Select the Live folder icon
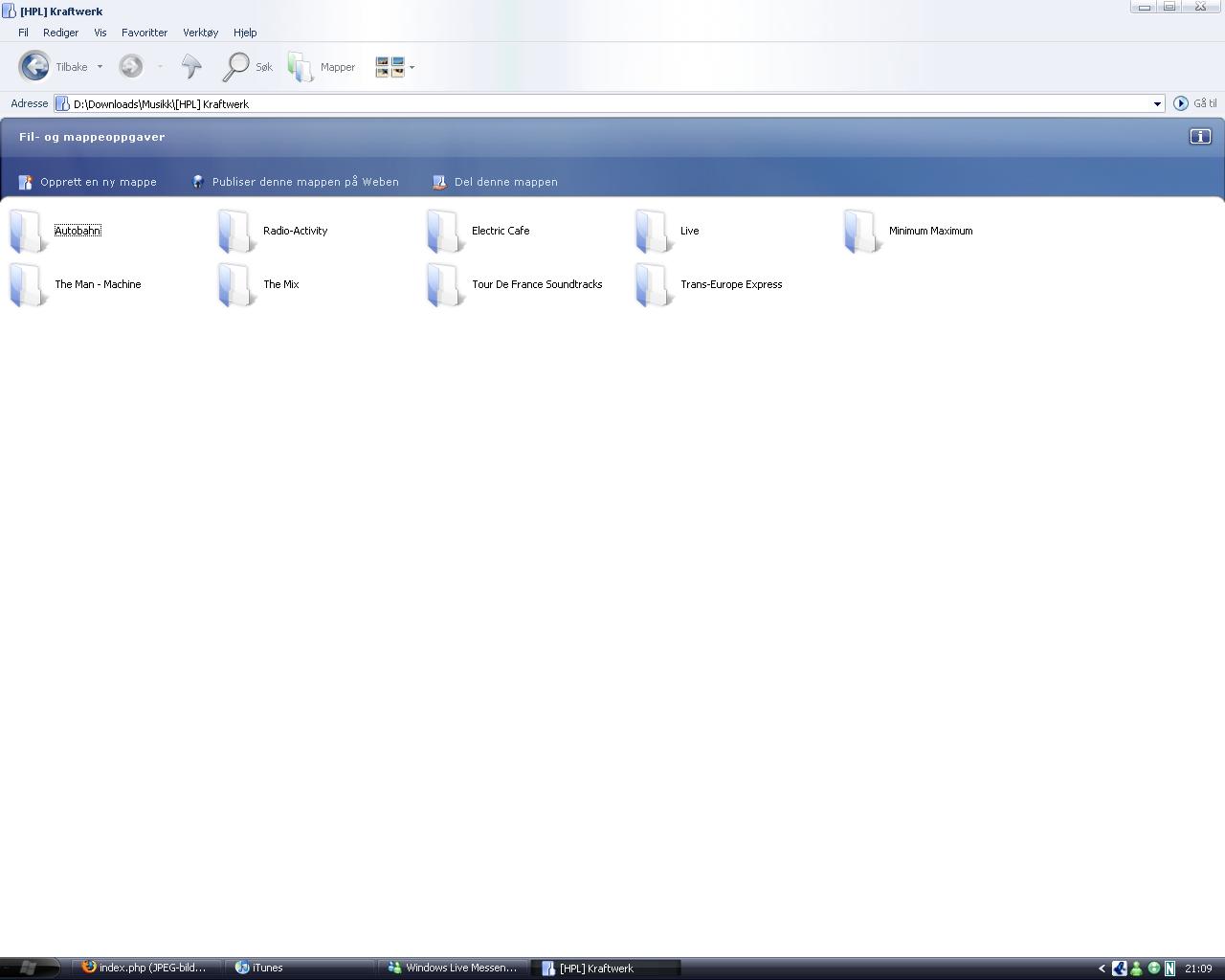 653,232
